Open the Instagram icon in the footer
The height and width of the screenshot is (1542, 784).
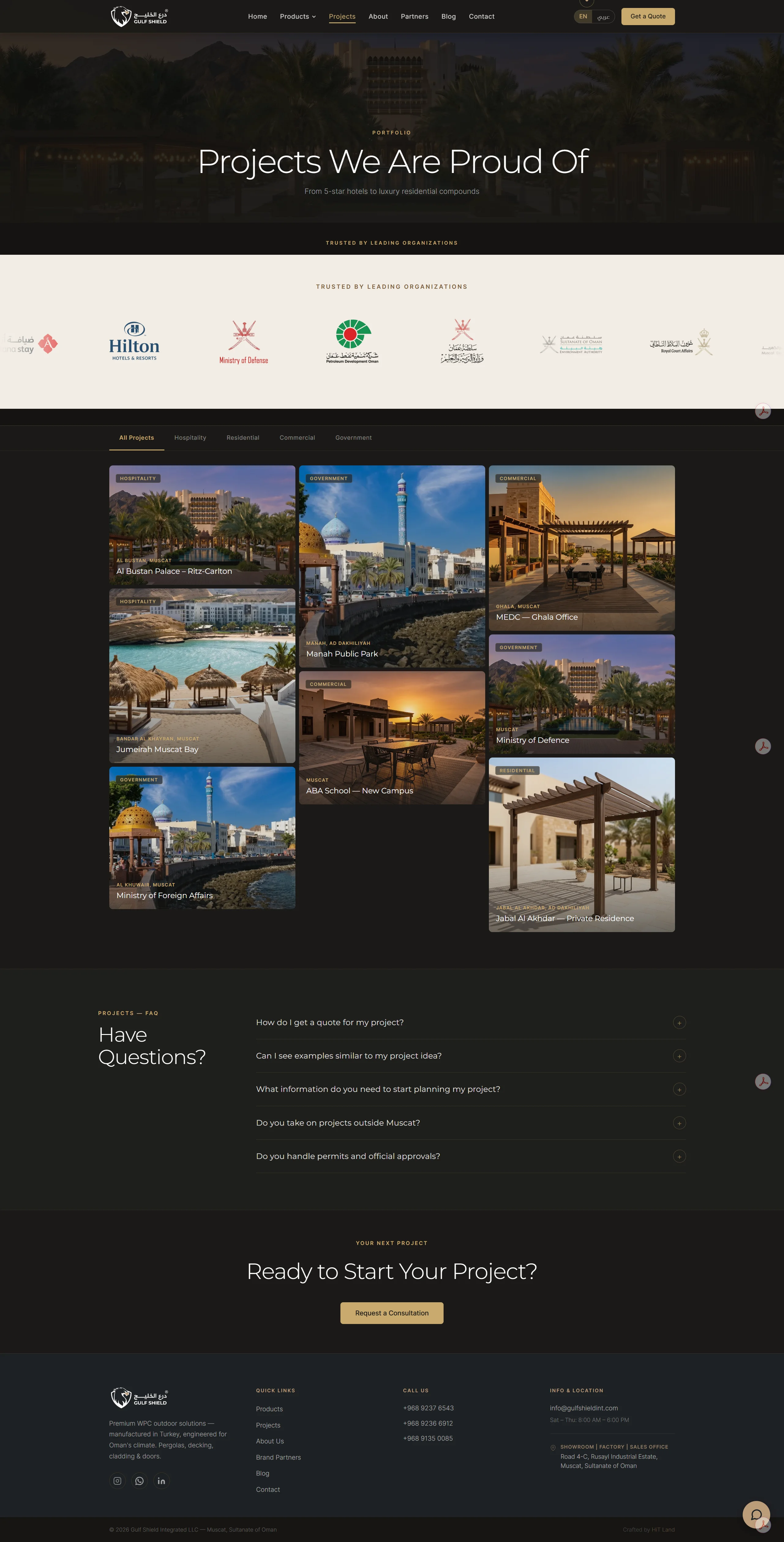coord(117,1480)
